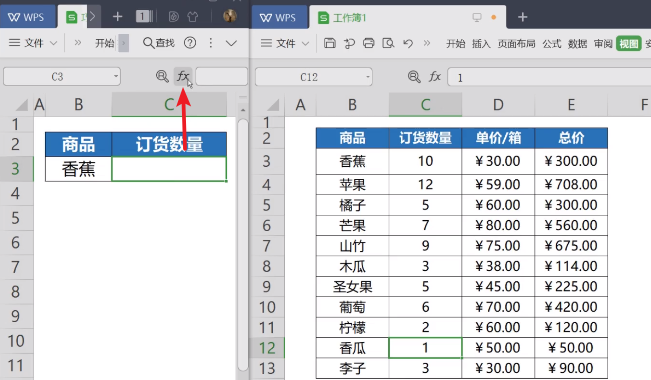
Task: Open the name box dropdown showing C3
Action: [116, 76]
